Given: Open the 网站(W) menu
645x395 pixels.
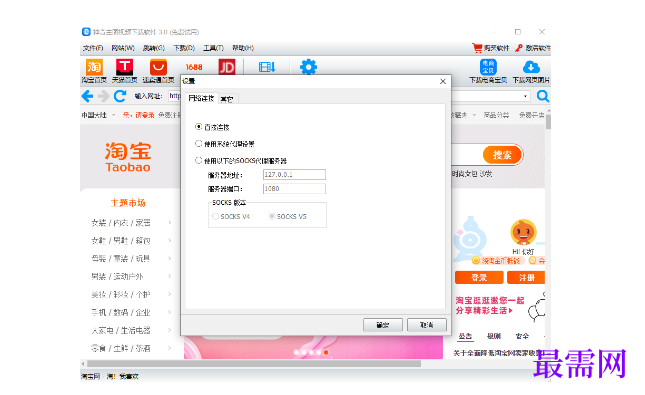Looking at the screenshot, I should coord(123,48).
